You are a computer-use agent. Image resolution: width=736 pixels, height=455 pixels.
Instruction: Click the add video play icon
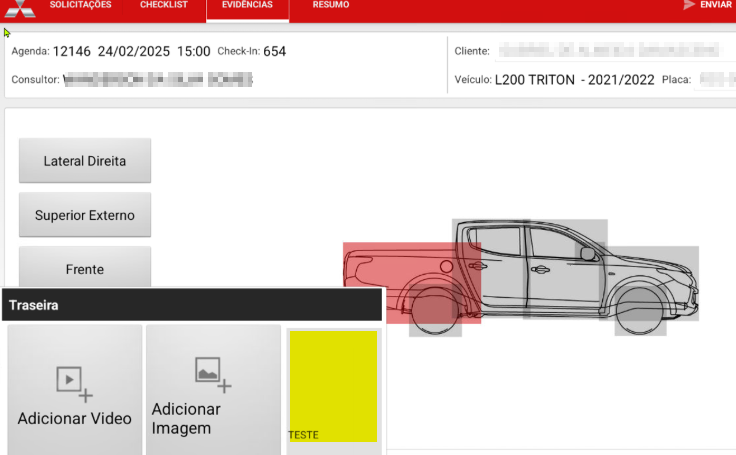click(x=74, y=385)
